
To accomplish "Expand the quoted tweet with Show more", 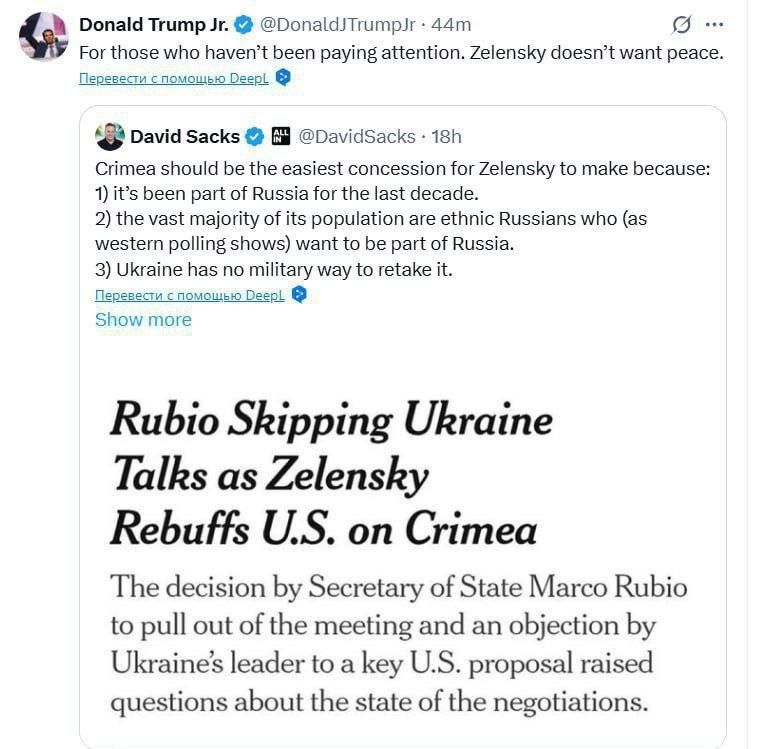I will coord(143,320).
